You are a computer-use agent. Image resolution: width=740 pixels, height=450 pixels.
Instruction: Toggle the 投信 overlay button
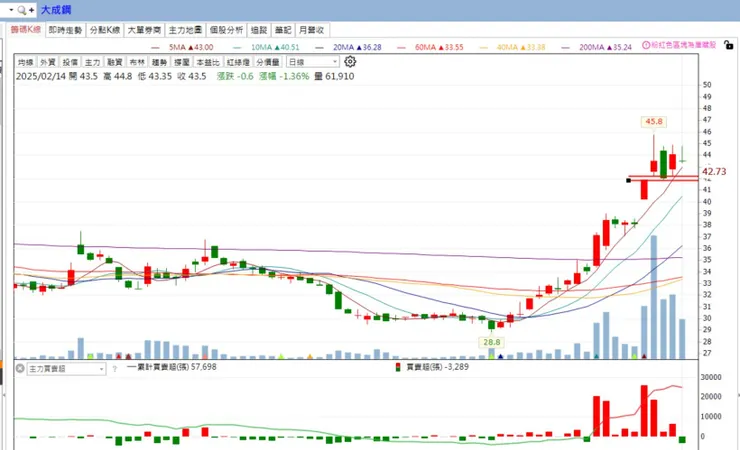coord(70,62)
